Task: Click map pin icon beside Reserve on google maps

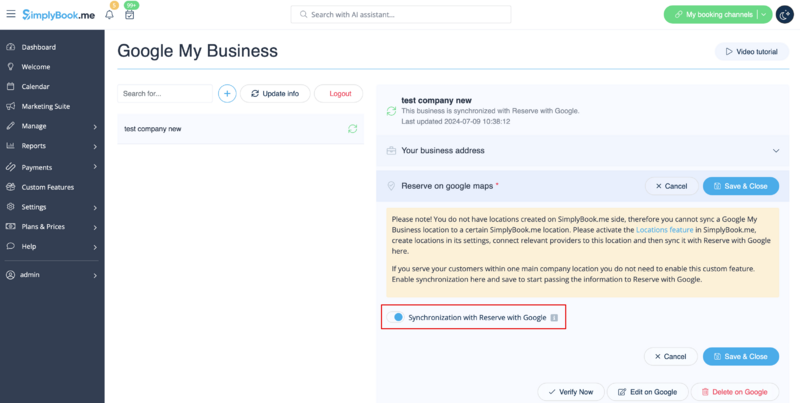Action: (391, 186)
